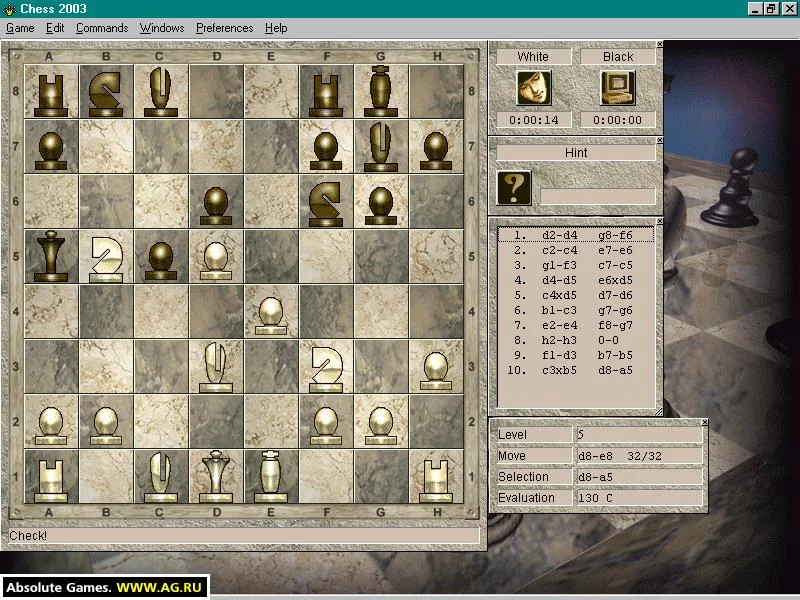Select the black pawn on d6
Screen dimensions: 800x600
216,206
